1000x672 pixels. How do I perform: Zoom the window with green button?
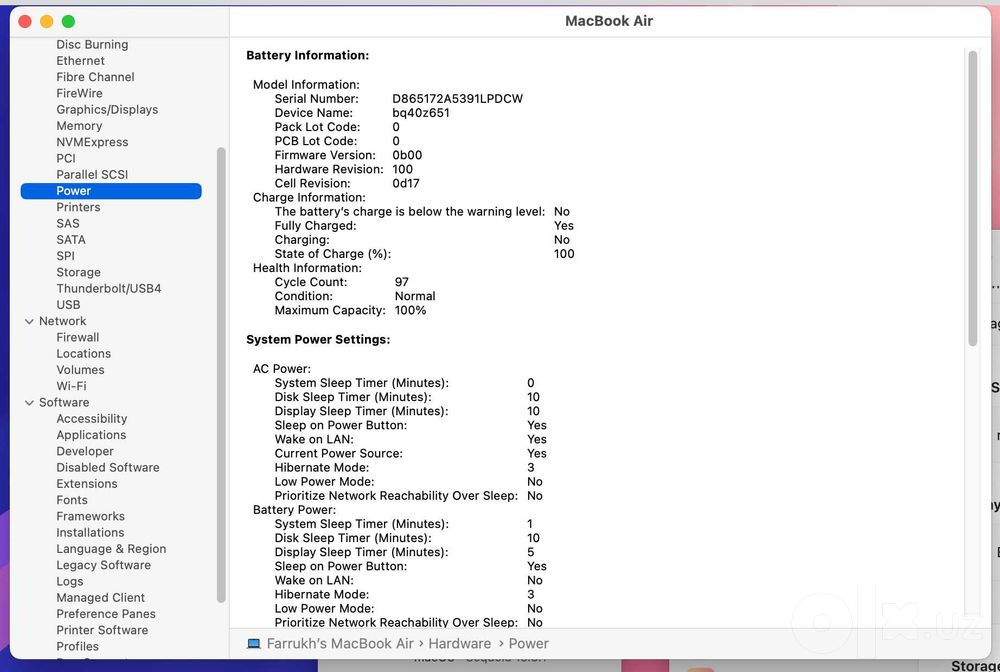68,22
